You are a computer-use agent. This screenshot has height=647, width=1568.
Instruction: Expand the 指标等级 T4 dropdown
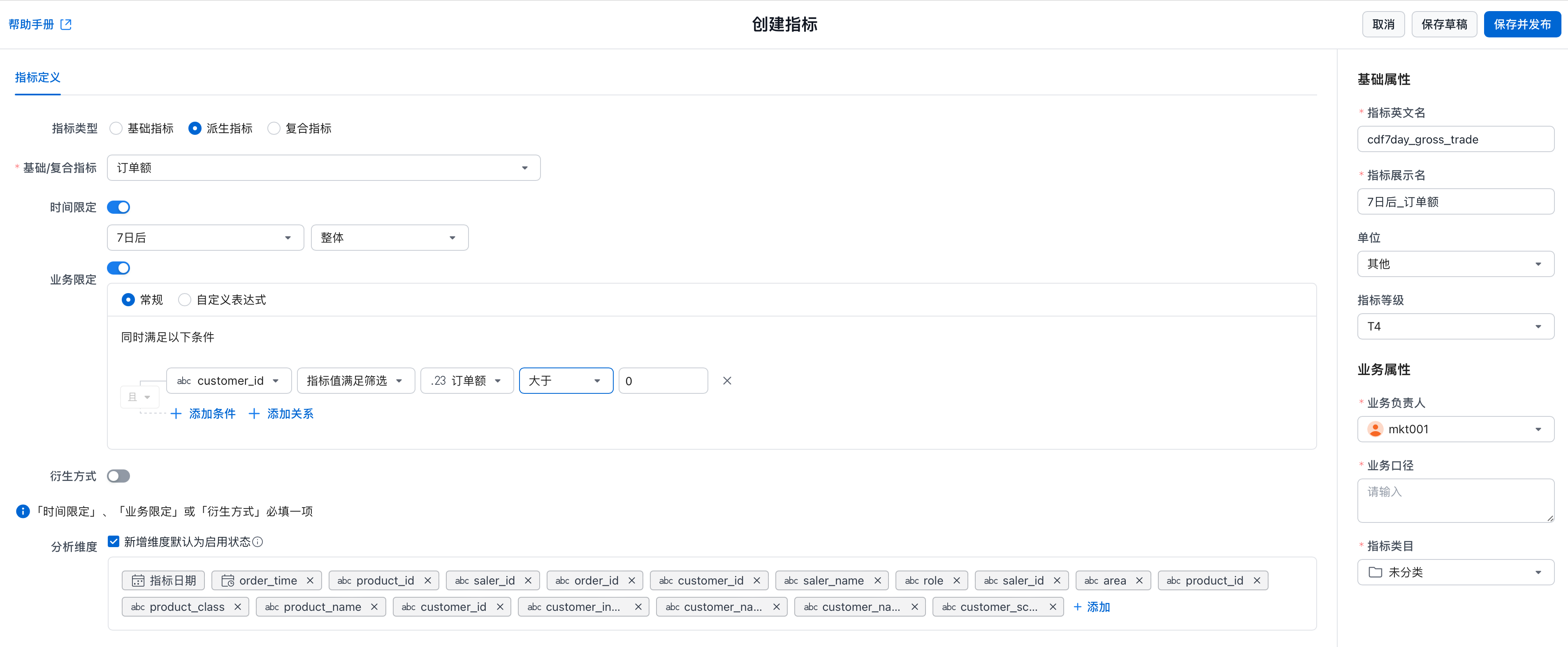(1455, 326)
